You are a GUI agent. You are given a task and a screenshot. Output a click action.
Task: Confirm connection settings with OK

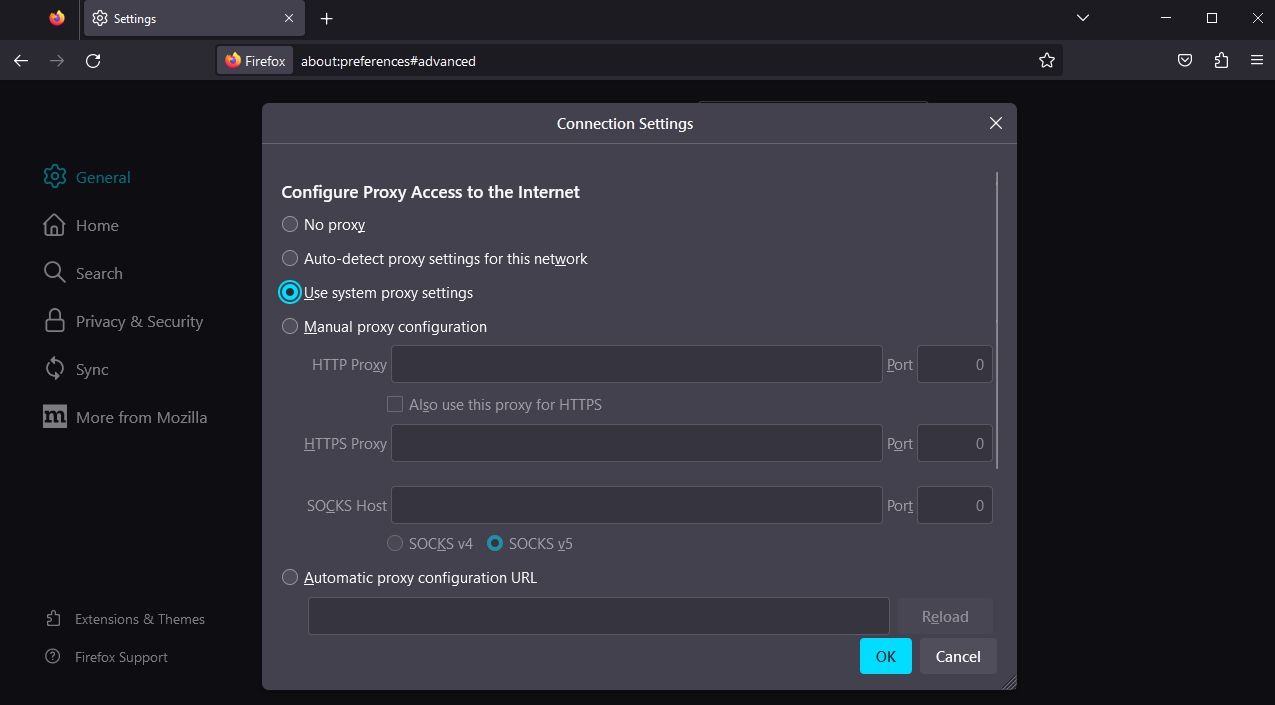pos(884,656)
